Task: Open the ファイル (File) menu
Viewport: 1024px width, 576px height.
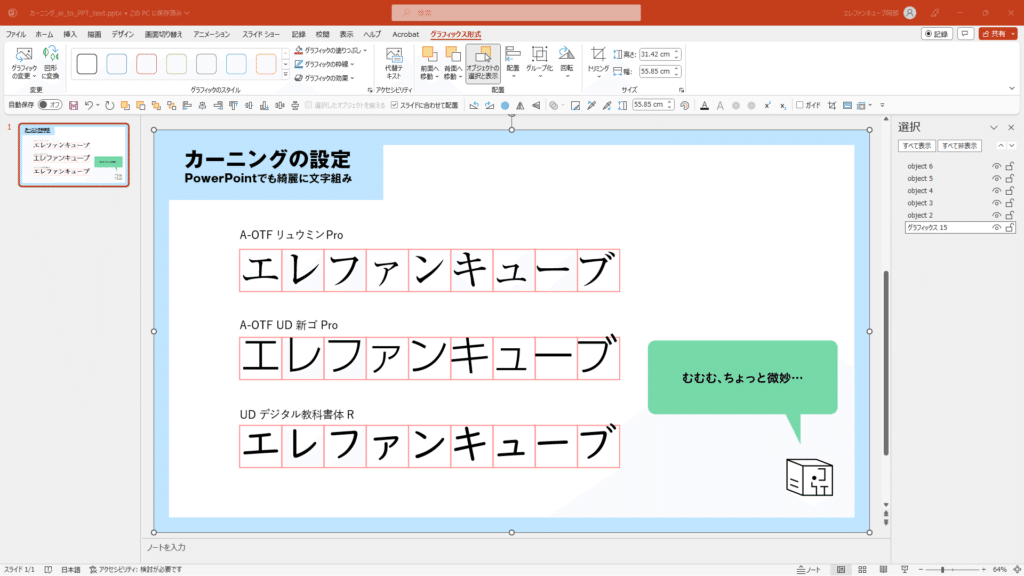Action: coord(16,34)
